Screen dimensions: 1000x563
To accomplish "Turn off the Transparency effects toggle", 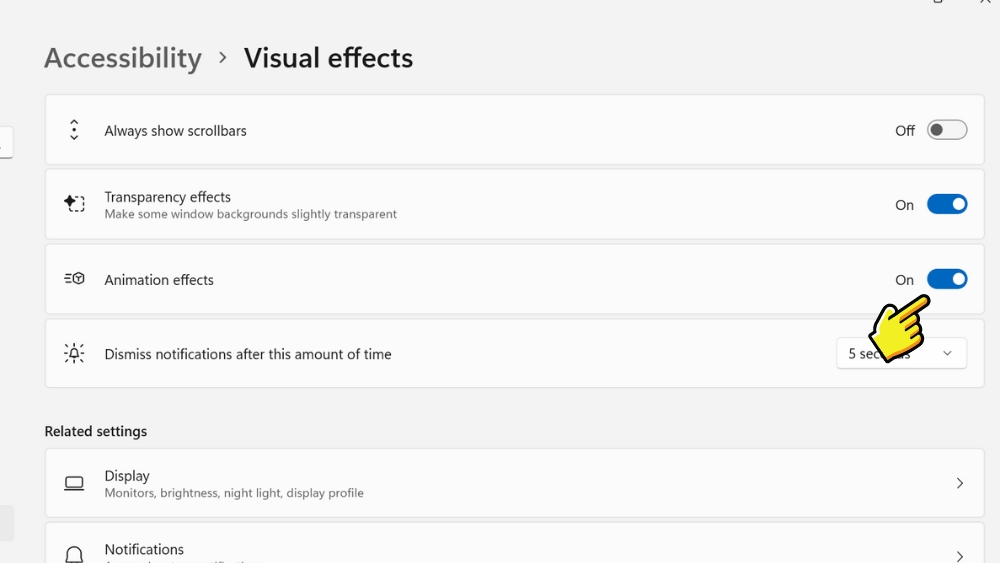I will pyautogui.click(x=946, y=204).
